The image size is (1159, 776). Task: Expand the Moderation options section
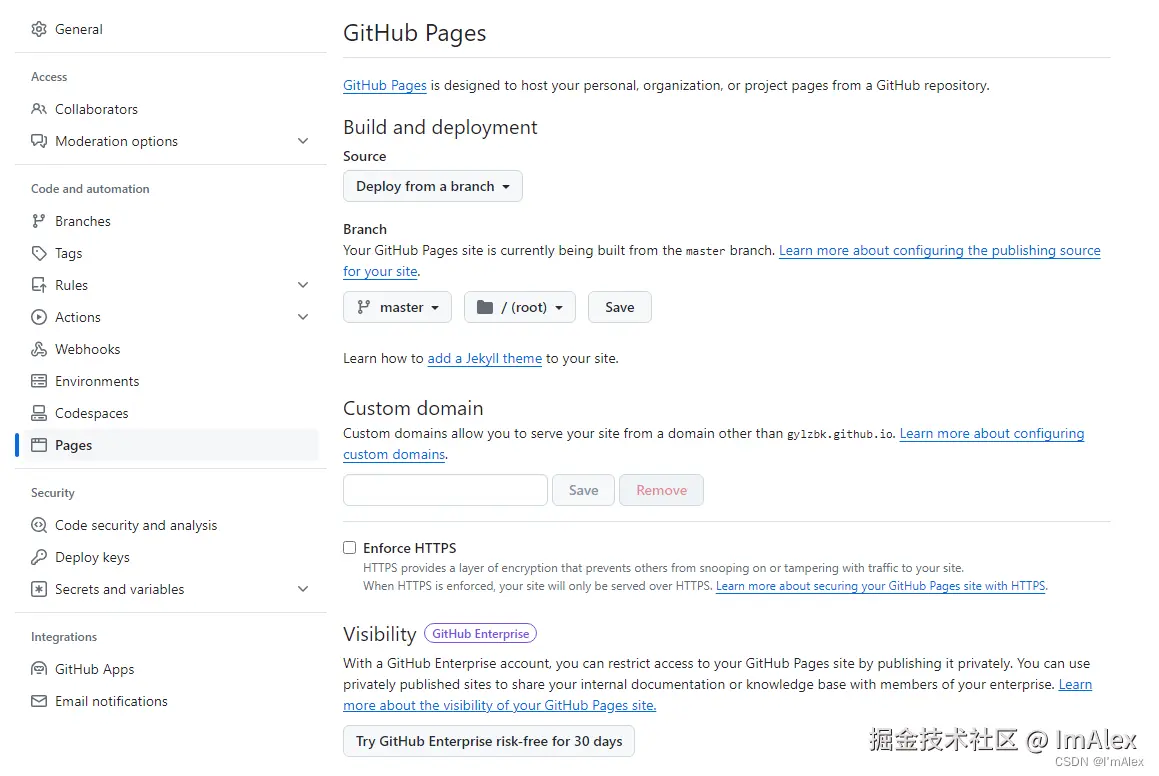(x=303, y=141)
